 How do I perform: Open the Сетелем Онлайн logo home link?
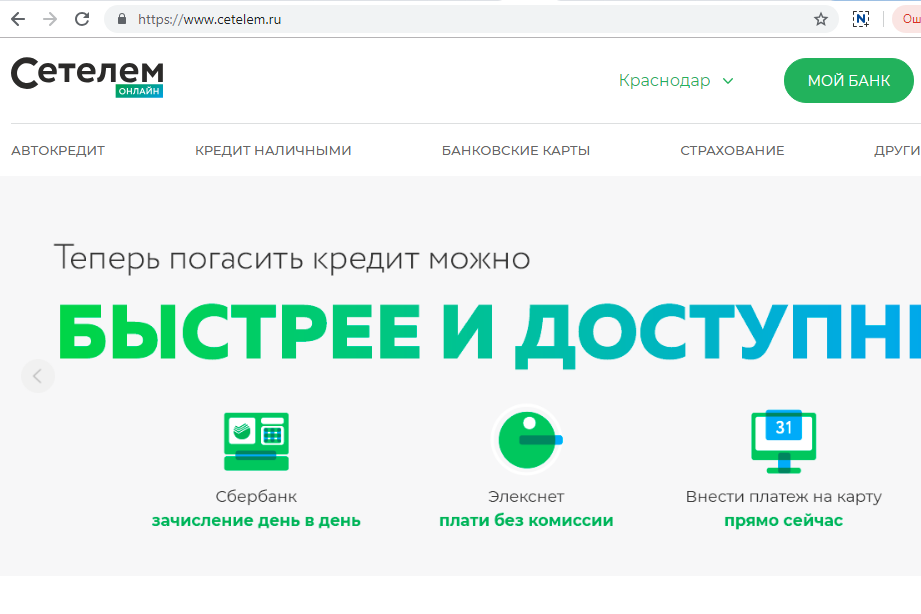(x=87, y=77)
